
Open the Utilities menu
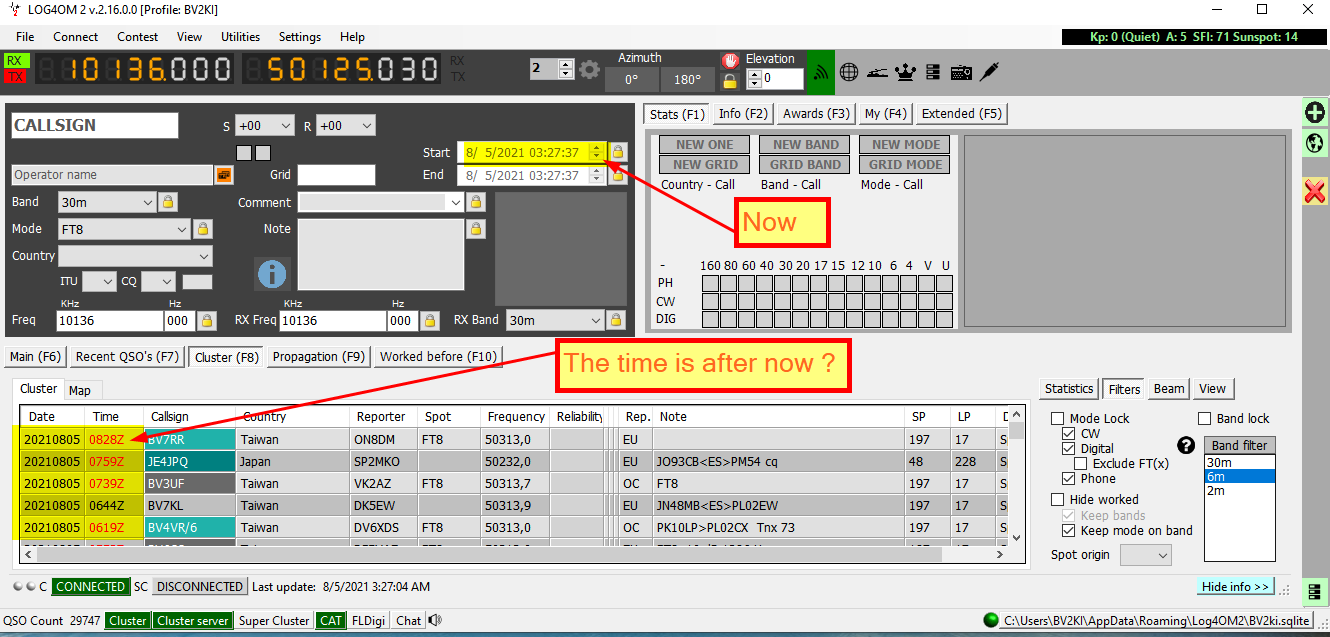pos(241,37)
